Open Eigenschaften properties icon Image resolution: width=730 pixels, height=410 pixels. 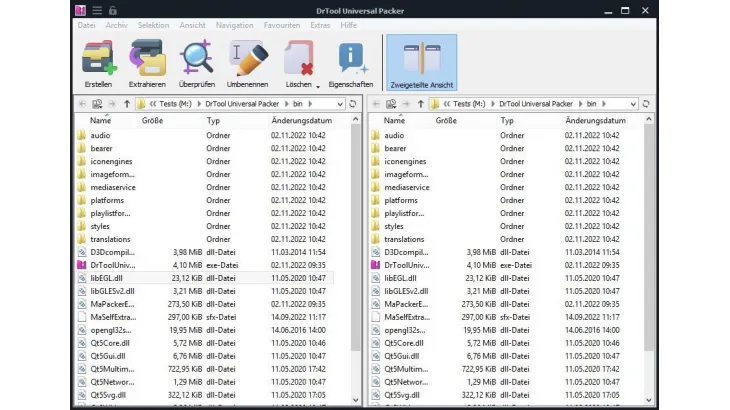point(350,60)
